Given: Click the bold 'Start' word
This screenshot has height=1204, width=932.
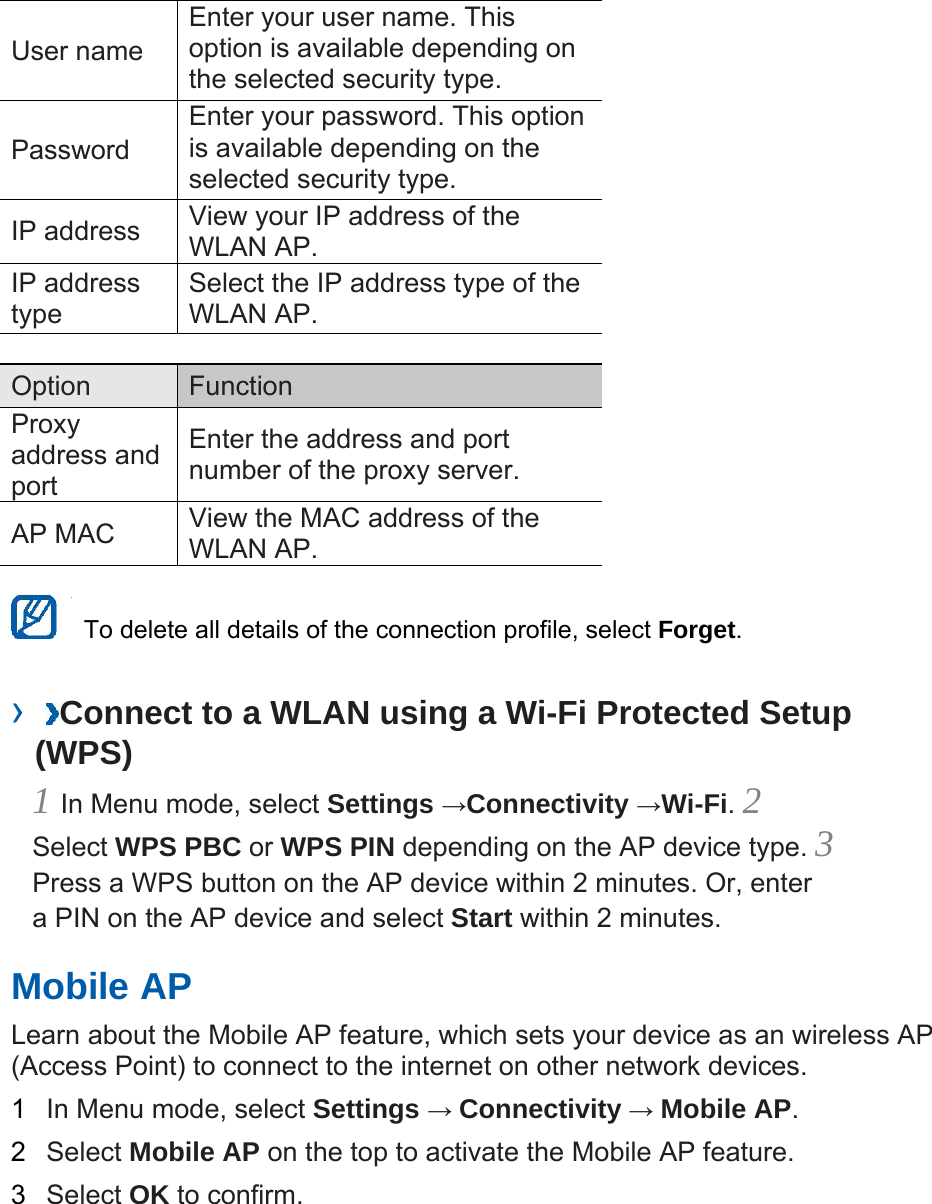Looking at the screenshot, I should [482, 918].
